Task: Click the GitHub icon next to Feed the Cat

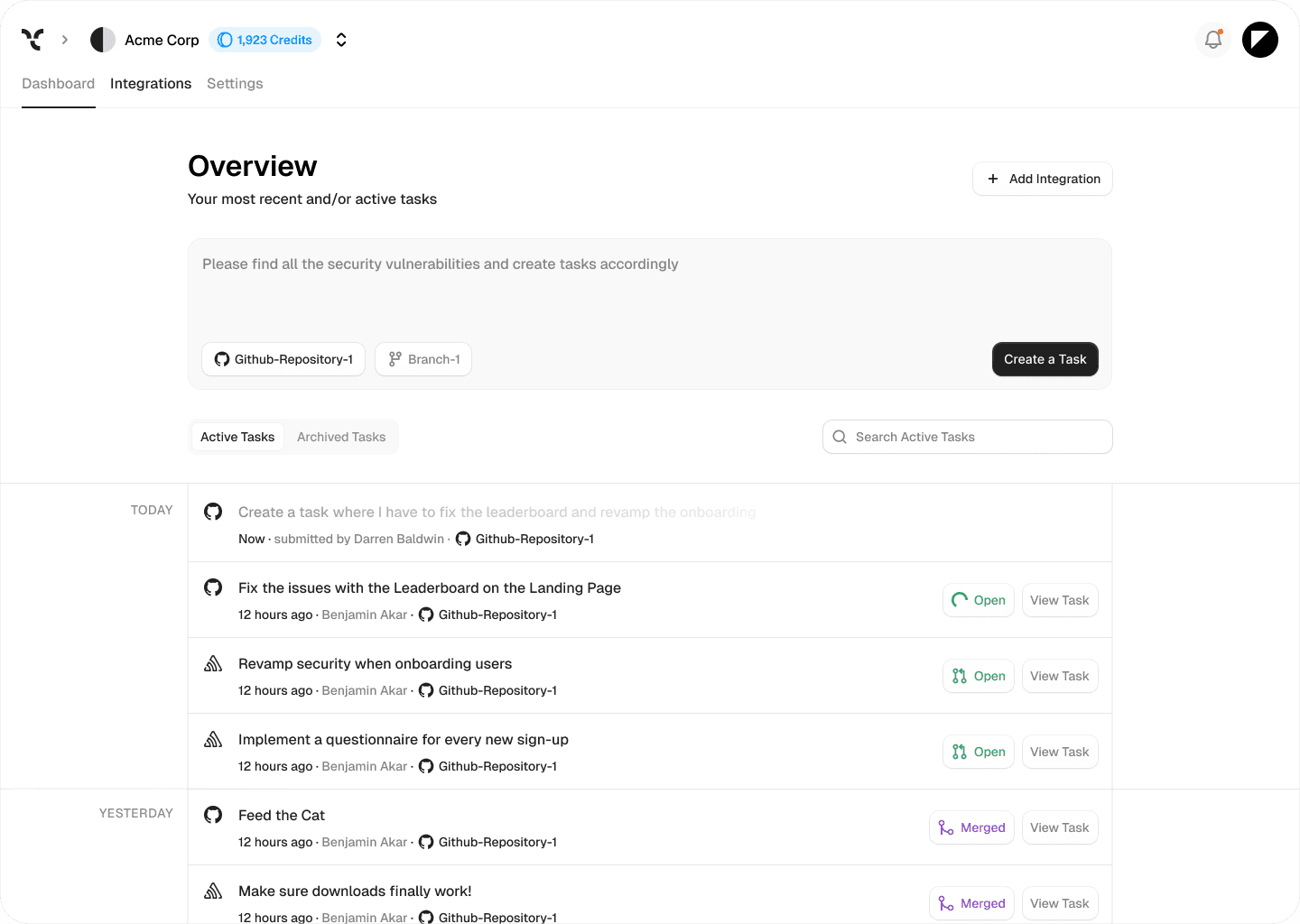Action: pyautogui.click(x=213, y=814)
